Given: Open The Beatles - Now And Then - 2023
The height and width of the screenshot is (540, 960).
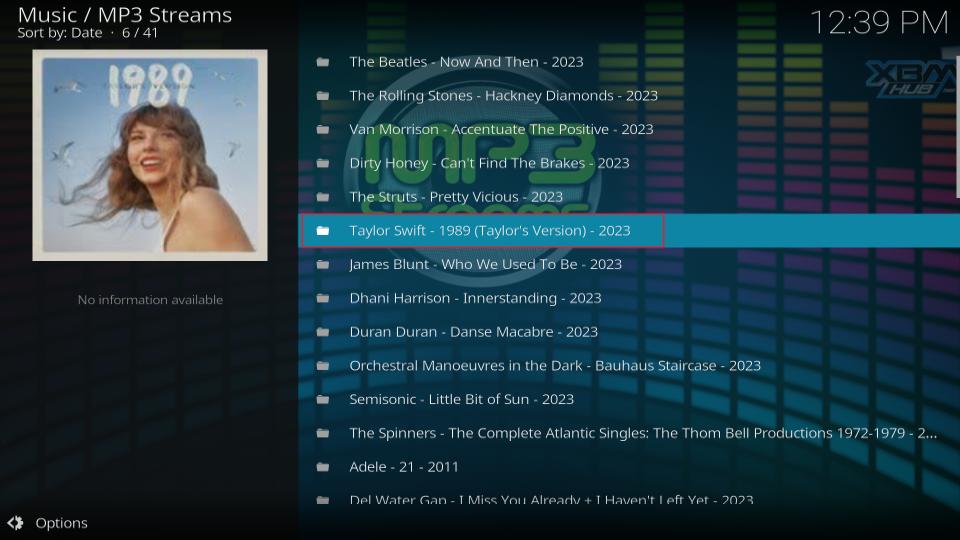Looking at the screenshot, I should (466, 62).
